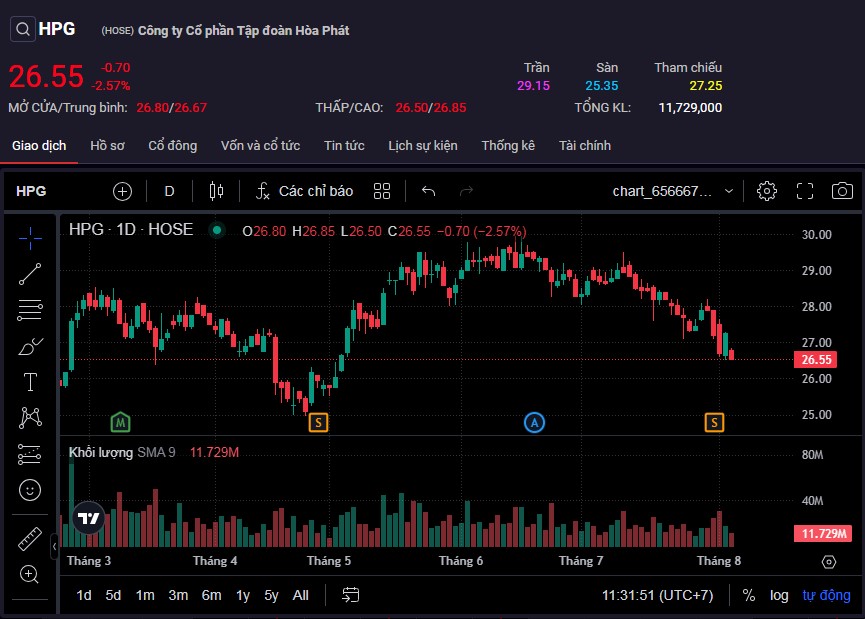Viewport: 865px width, 619px height.
Task: Click the blue 'A' event marker on timeline
Action: click(535, 422)
